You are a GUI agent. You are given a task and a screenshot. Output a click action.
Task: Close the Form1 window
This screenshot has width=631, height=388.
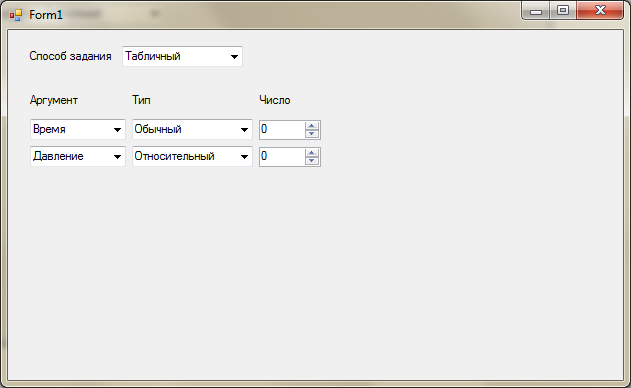(600, 11)
